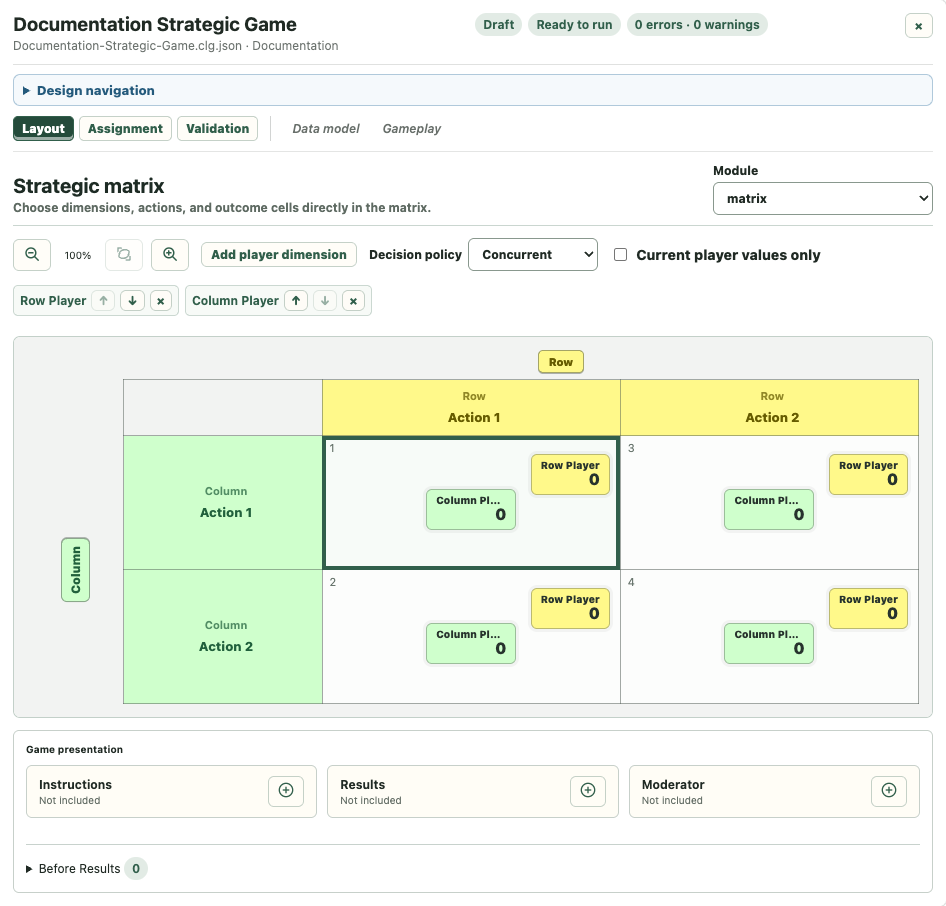Image resolution: width=946 pixels, height=906 pixels.
Task: Click the Moderator card label
Action: 673,784
